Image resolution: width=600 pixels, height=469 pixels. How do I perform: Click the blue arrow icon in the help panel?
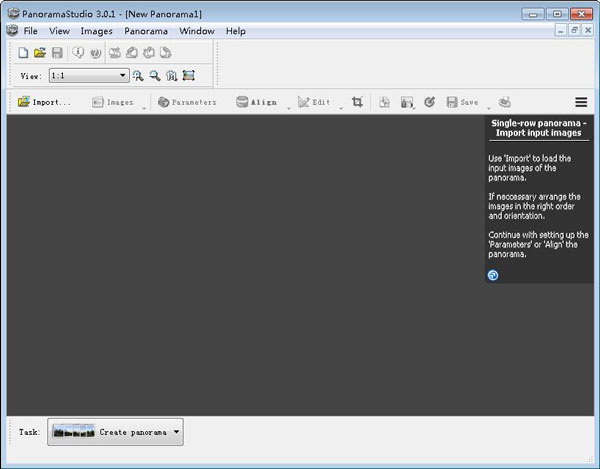click(x=493, y=275)
